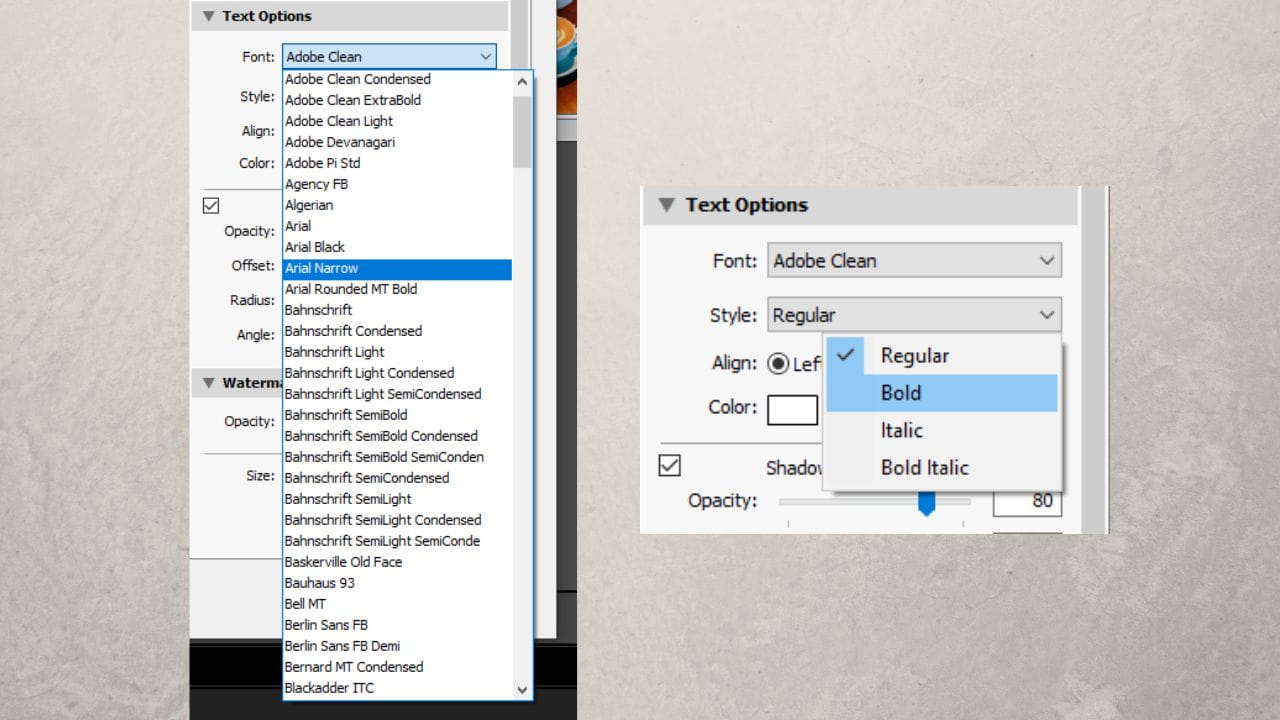Select Bahnschrift SemiLight SemiConde font
Image resolution: width=1280 pixels, height=720 pixels.
tap(397, 541)
